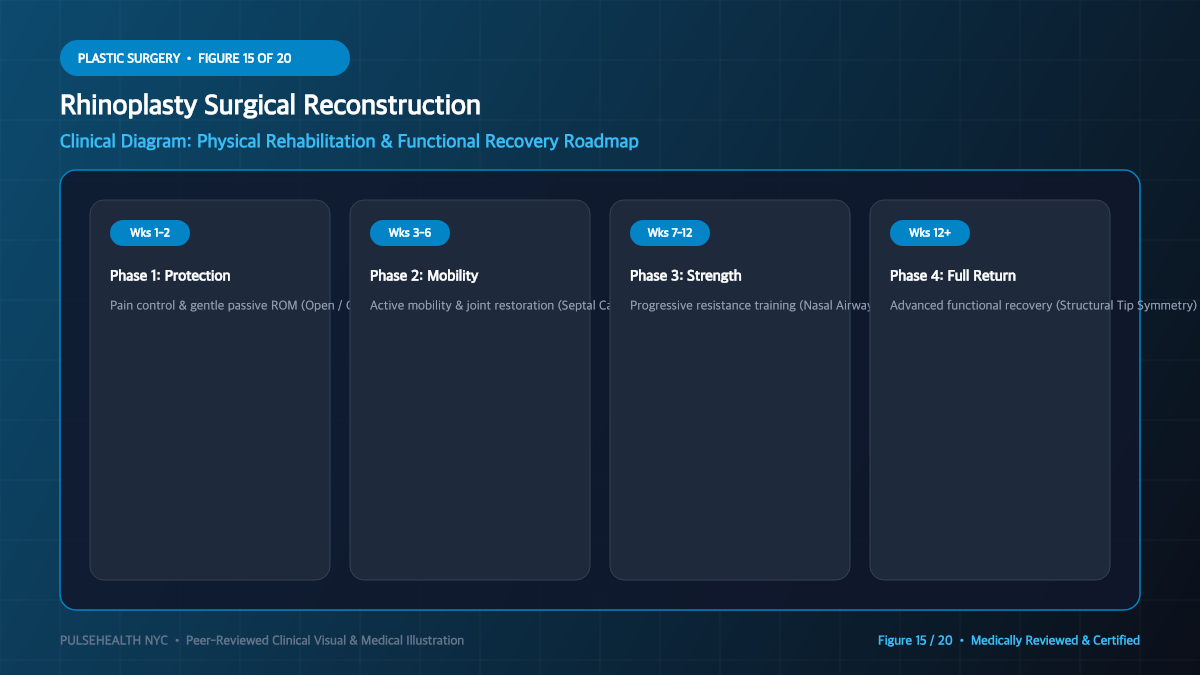Select the Wks 1-2 pill
1200x675 pixels.
(x=150, y=233)
